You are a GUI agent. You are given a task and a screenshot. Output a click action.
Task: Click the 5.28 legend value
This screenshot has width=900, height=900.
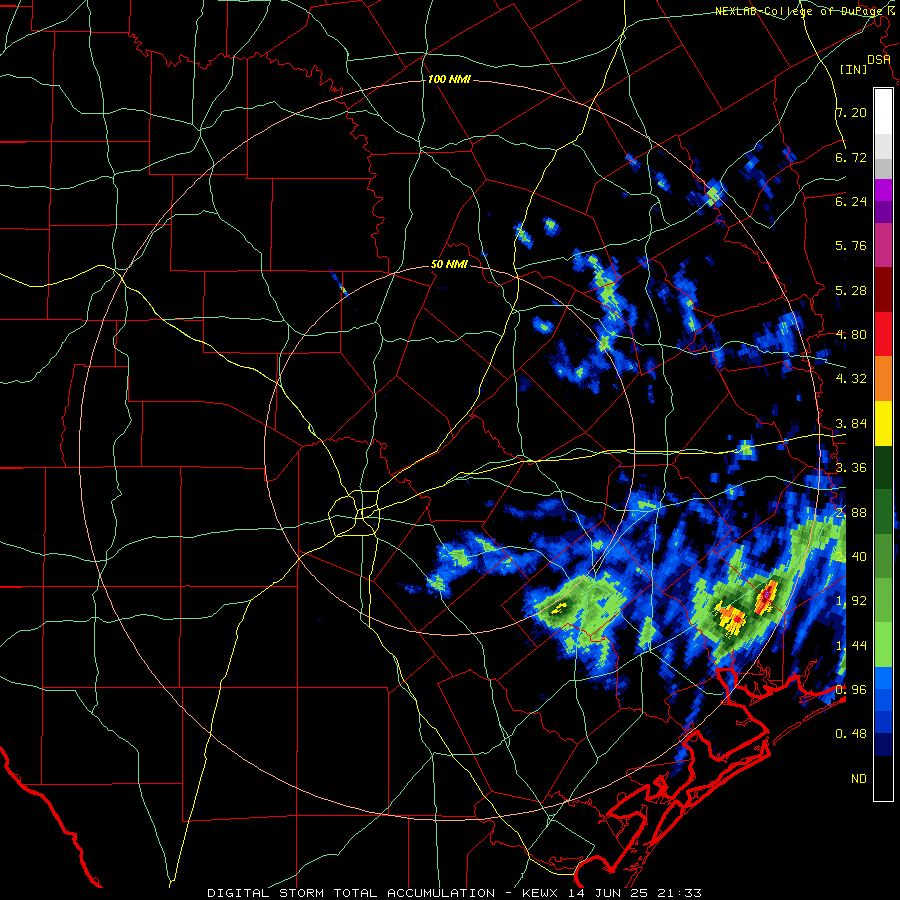[851, 290]
